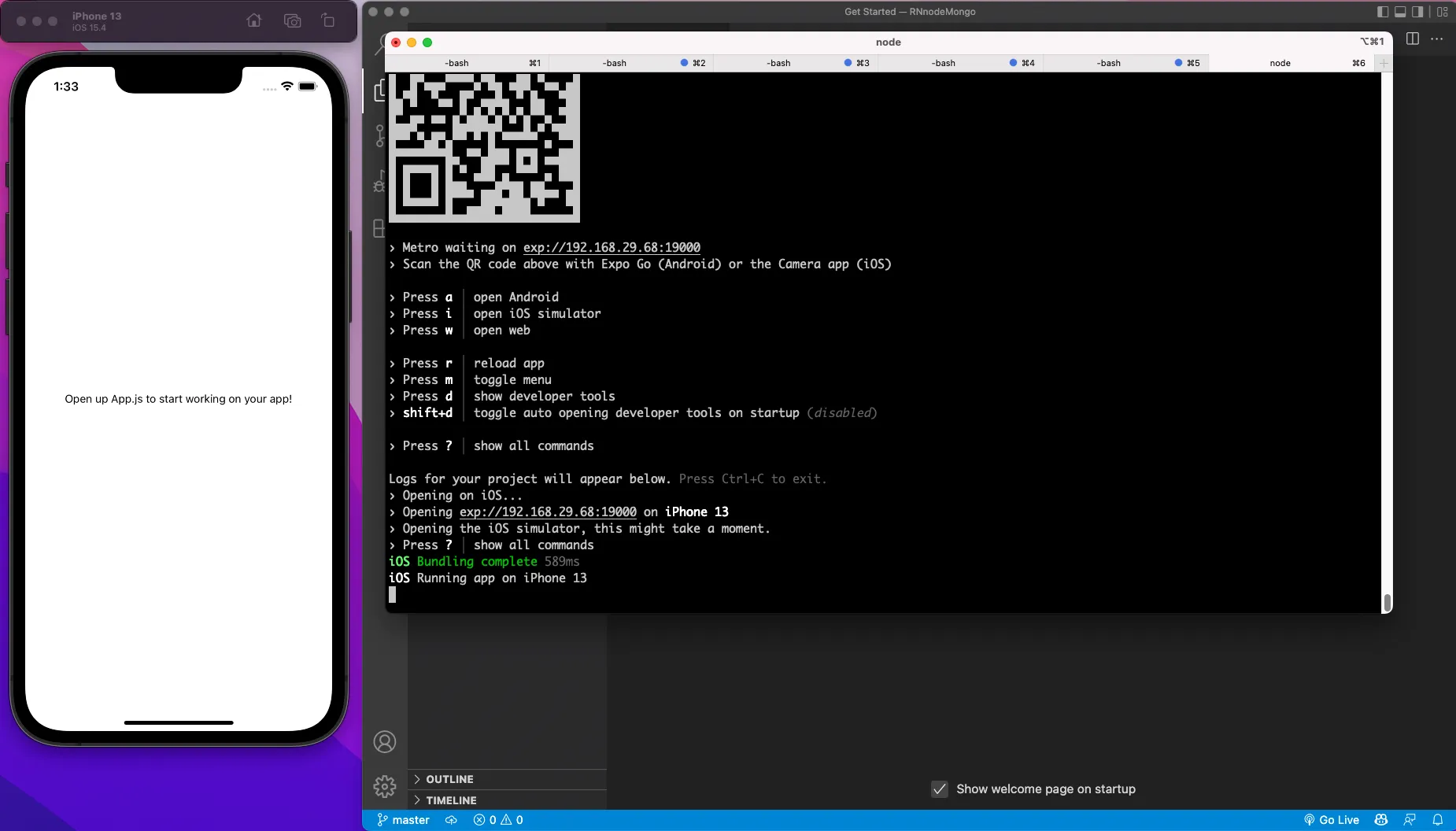Click the Expo QR code in terminal
Viewport: 1456px width, 831px height.
pos(484,148)
